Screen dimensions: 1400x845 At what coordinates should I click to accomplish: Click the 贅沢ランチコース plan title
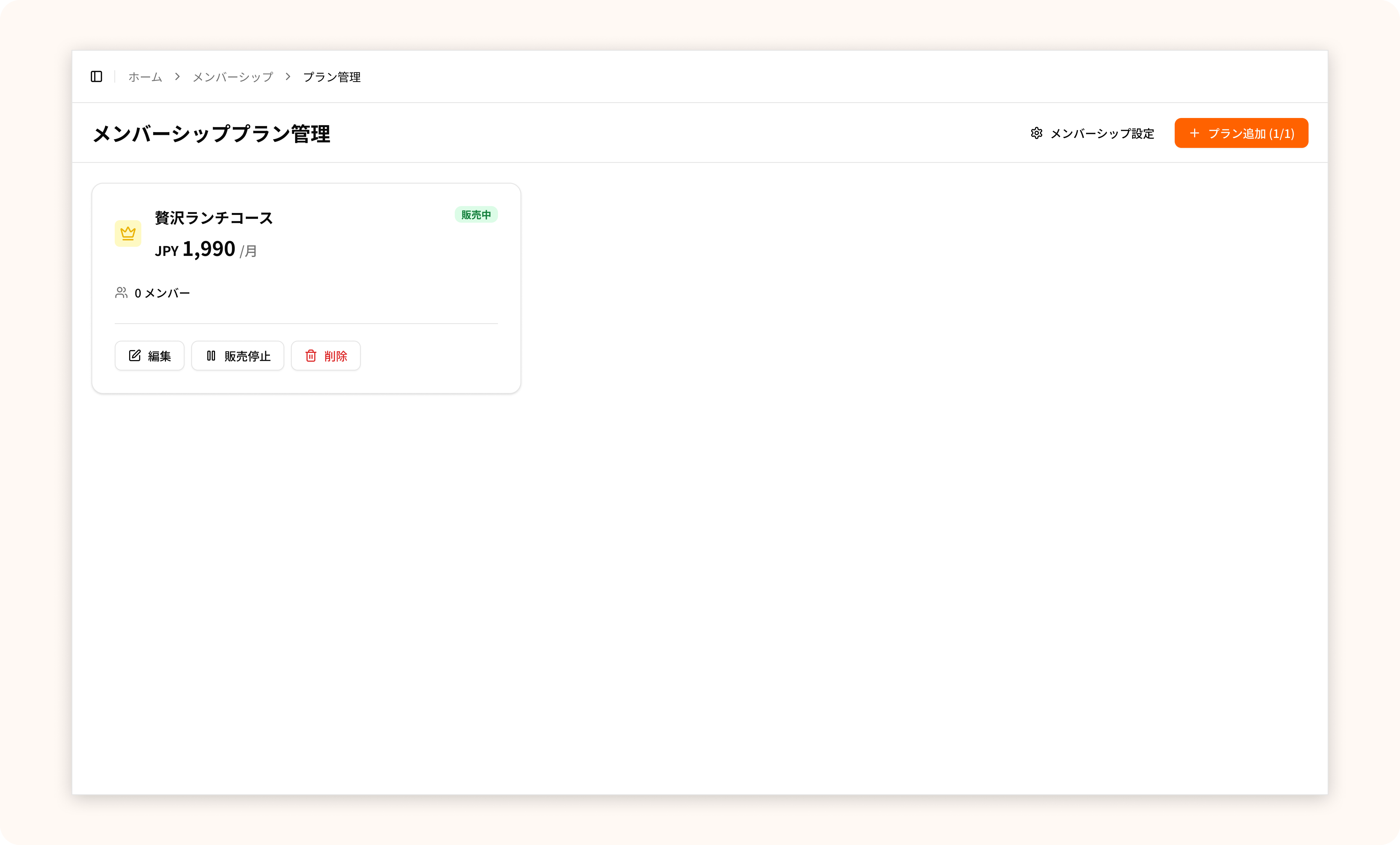tap(214, 217)
